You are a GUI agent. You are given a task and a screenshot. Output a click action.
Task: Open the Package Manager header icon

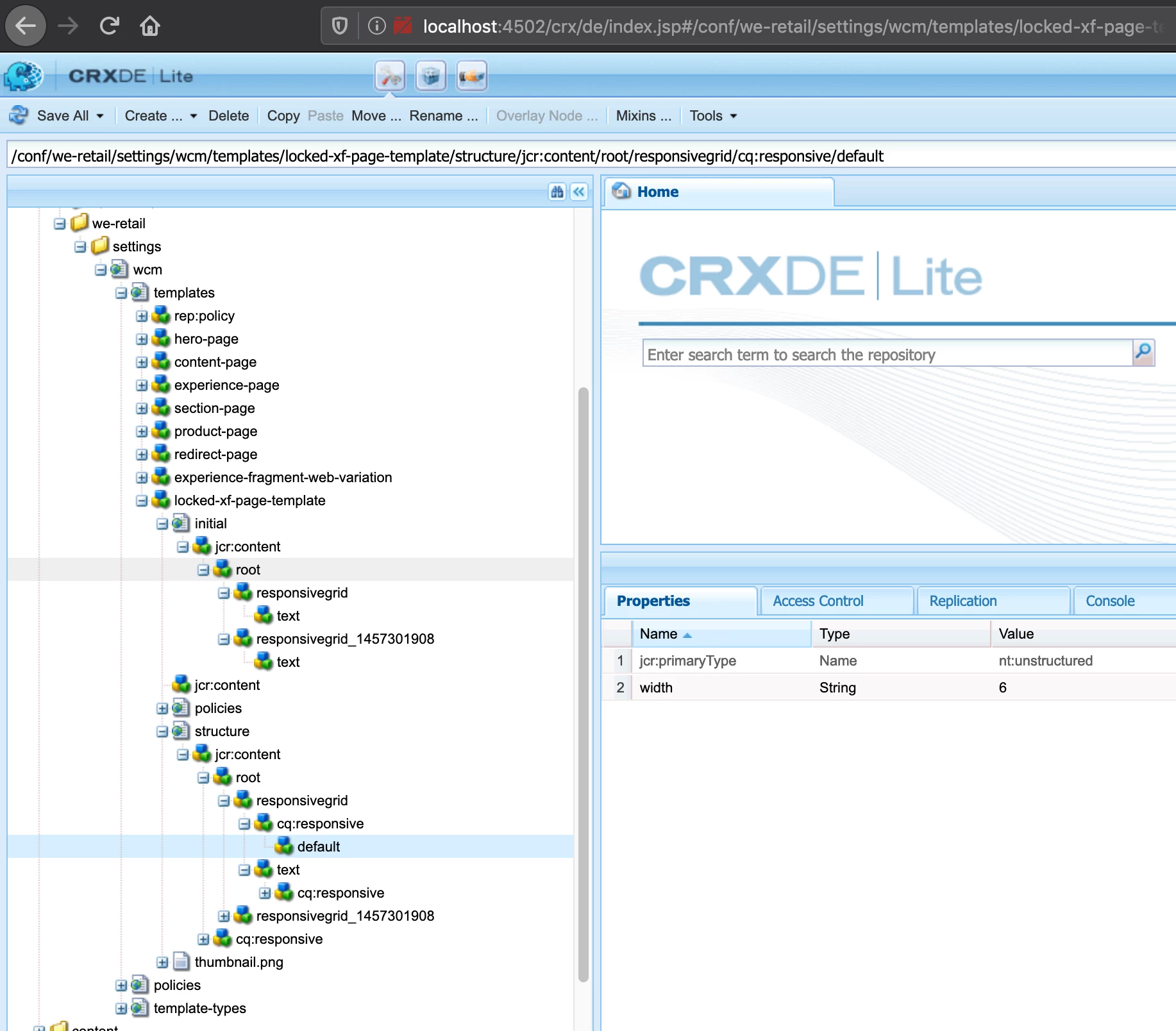[x=431, y=76]
